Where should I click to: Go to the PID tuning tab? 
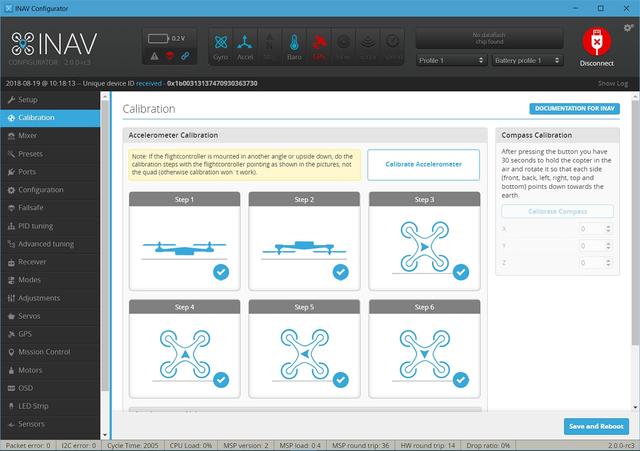click(x=50, y=226)
